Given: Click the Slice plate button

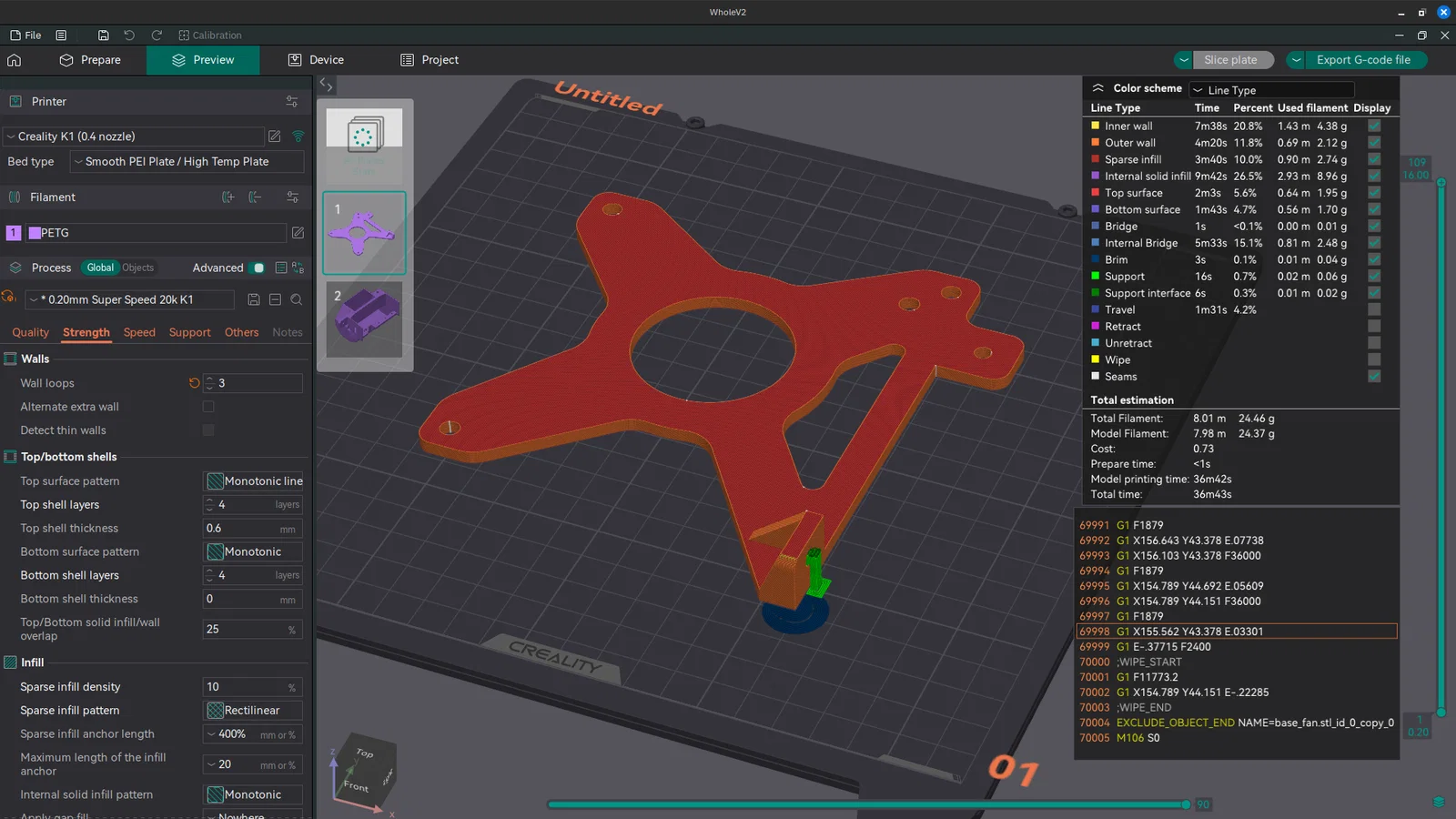Looking at the screenshot, I should coord(1230,60).
